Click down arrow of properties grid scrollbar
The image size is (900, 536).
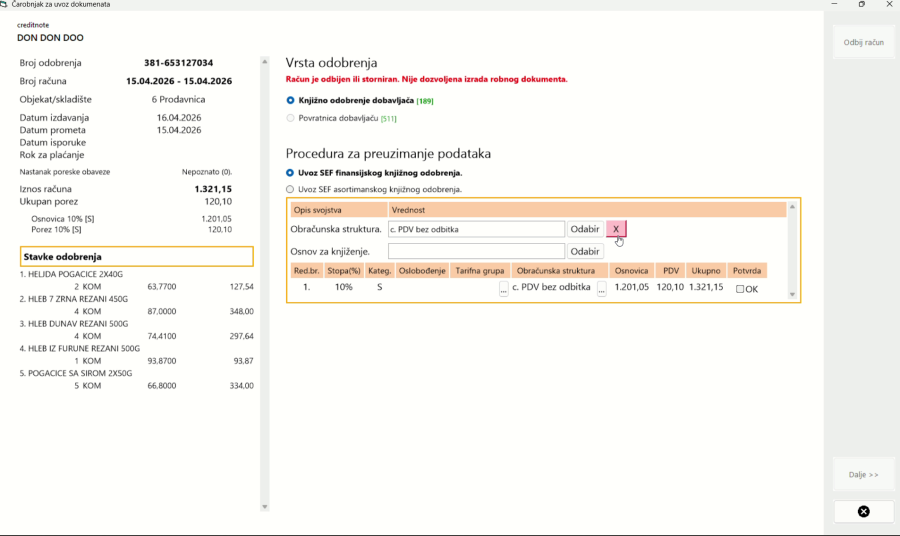(x=793, y=294)
